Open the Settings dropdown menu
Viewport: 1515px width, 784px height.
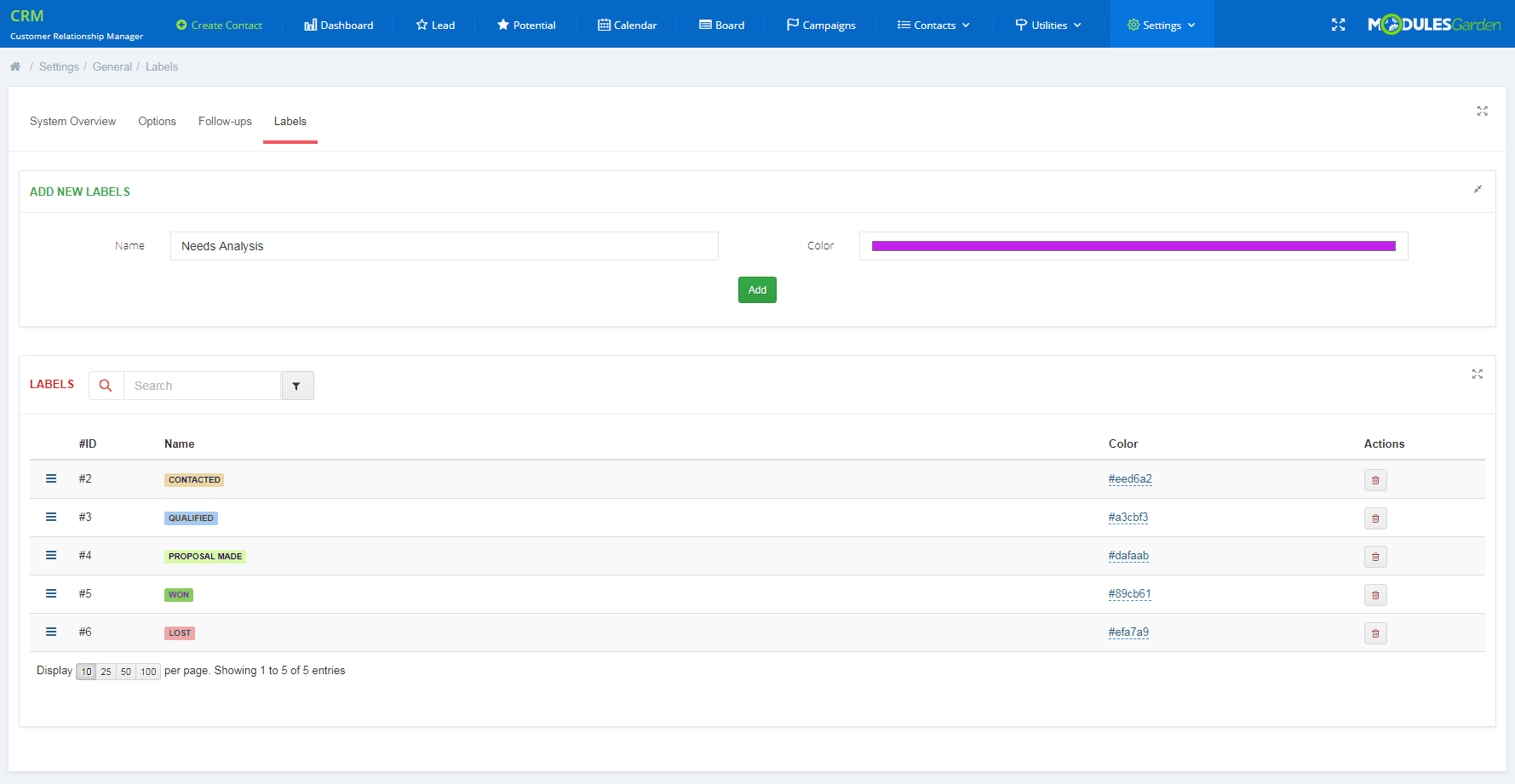(x=1162, y=25)
